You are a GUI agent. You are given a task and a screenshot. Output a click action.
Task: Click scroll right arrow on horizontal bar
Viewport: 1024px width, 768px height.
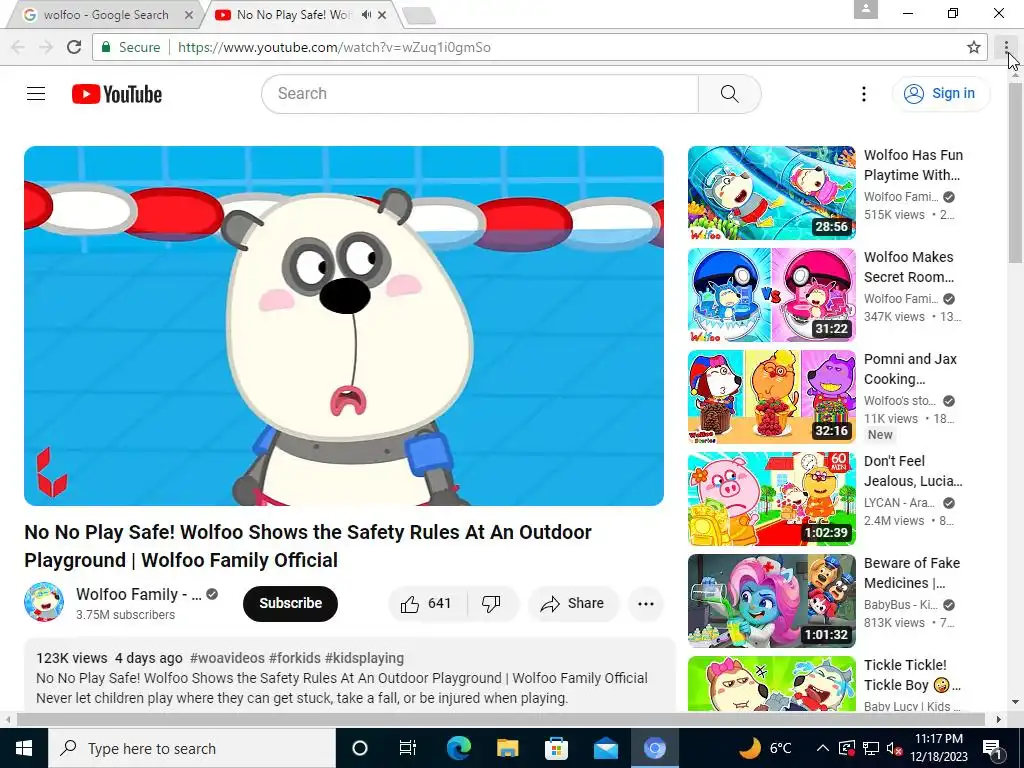coord(999,719)
